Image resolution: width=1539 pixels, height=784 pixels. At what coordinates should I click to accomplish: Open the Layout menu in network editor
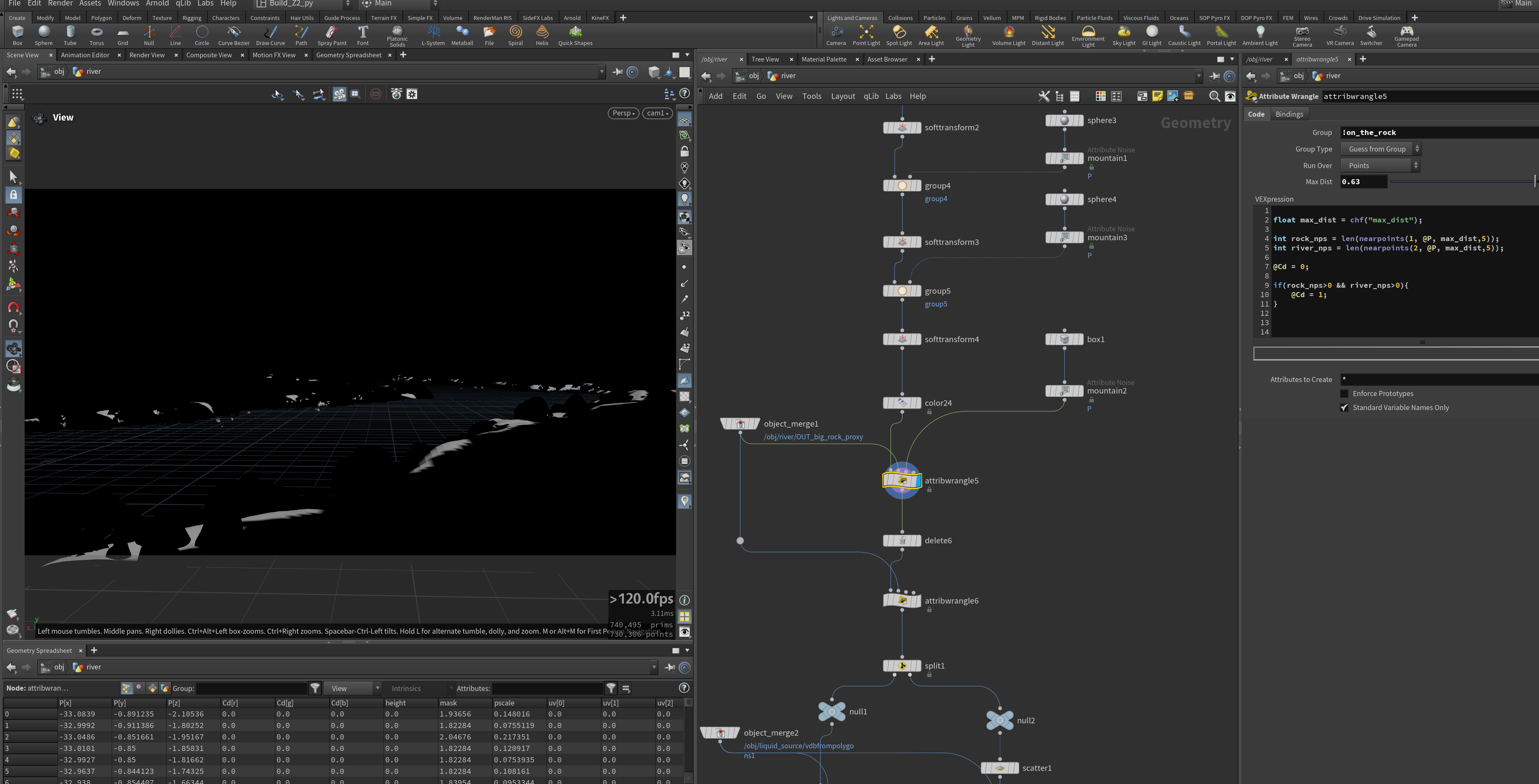click(843, 96)
